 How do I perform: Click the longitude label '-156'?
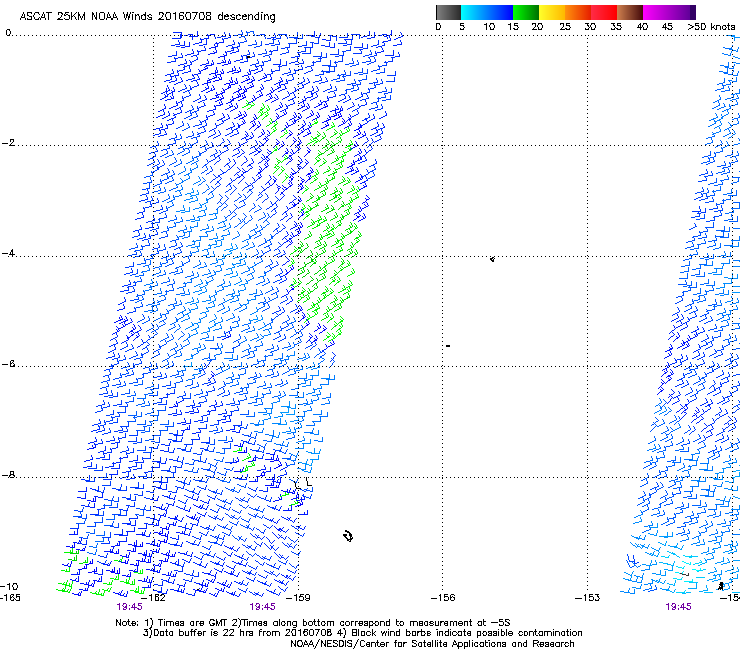click(x=443, y=598)
